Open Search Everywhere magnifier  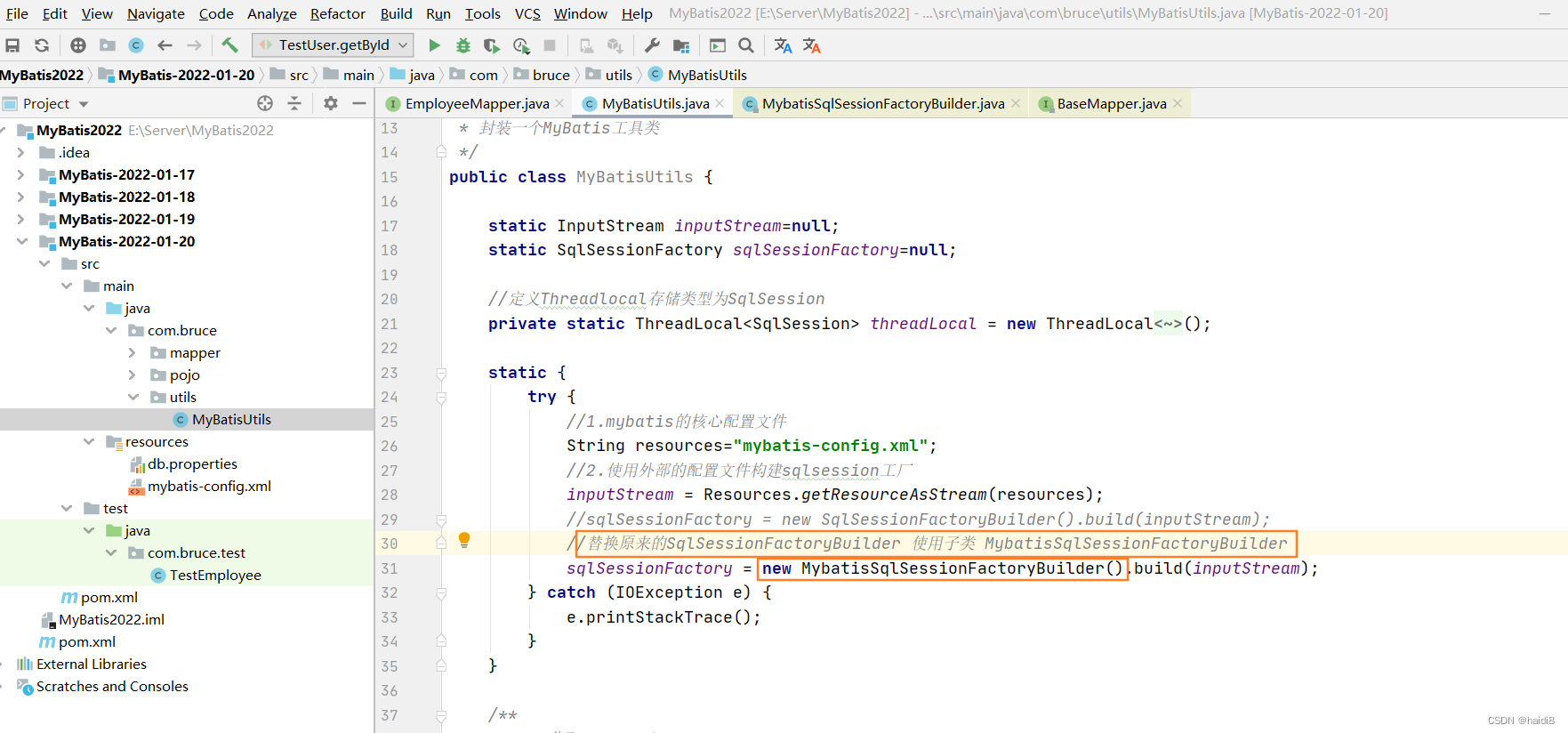pos(746,45)
